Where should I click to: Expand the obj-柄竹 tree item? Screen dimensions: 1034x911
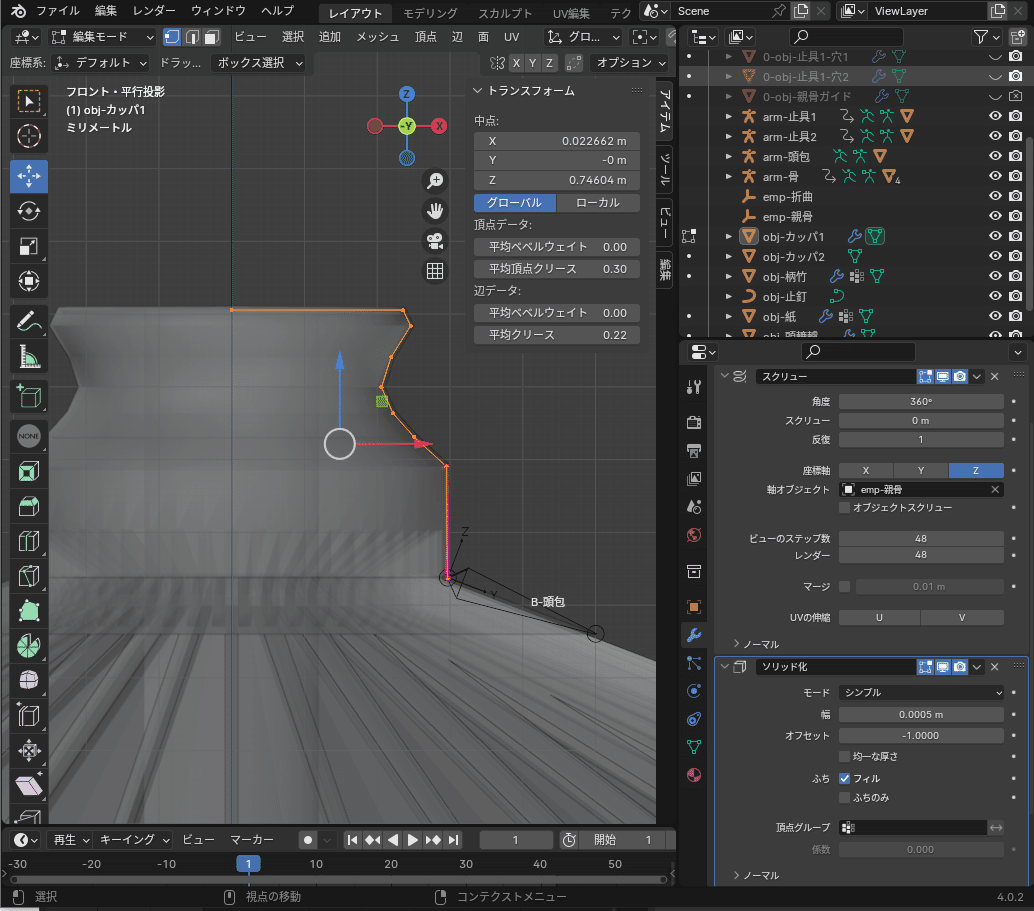[x=729, y=276]
